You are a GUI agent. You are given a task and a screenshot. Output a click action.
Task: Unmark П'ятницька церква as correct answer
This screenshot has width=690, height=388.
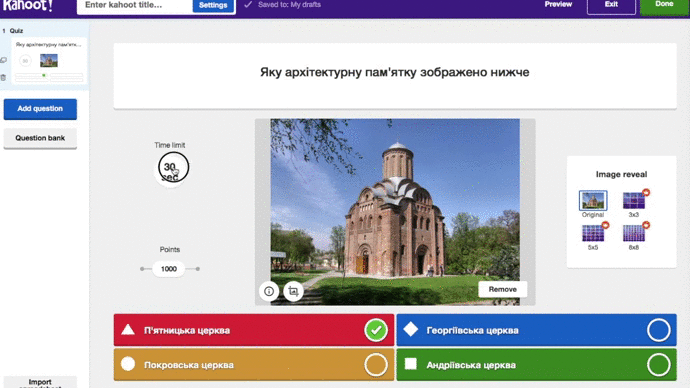pos(376,330)
